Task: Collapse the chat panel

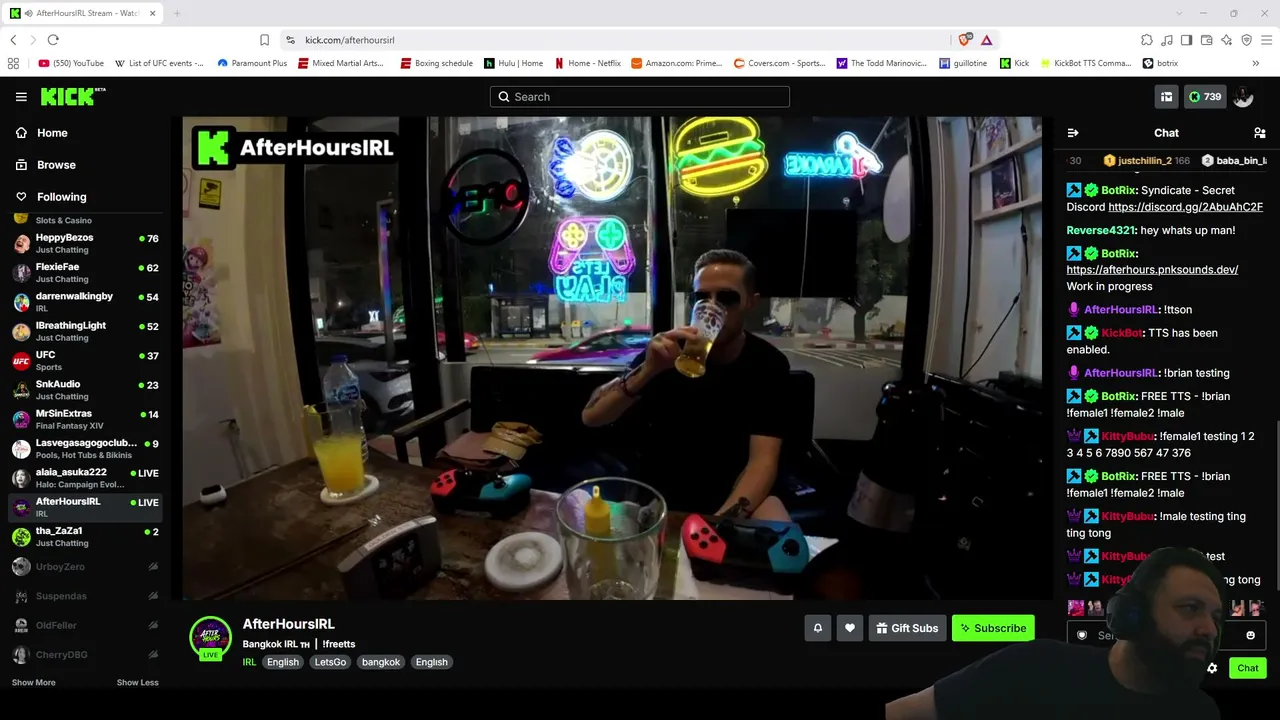Action: click(1073, 133)
